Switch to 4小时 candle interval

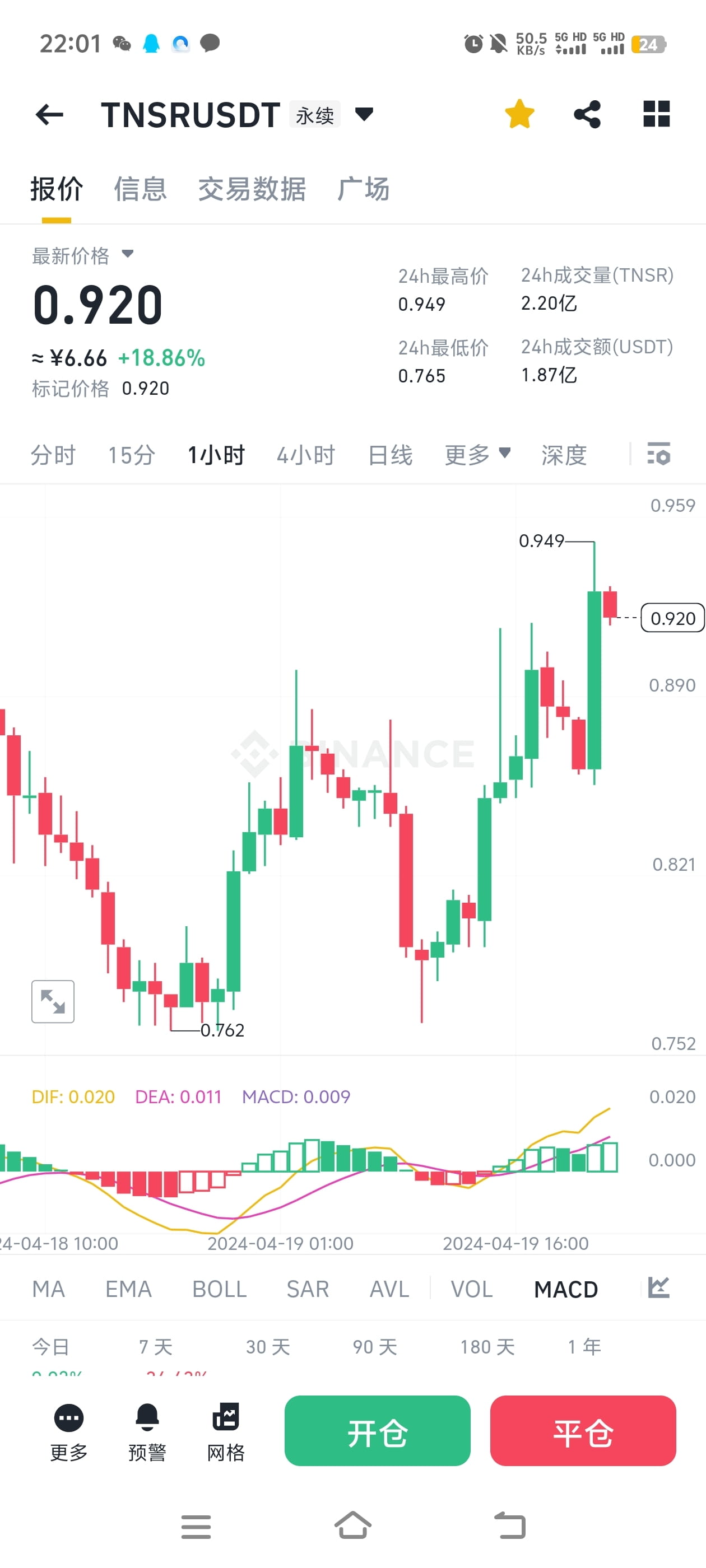point(305,455)
